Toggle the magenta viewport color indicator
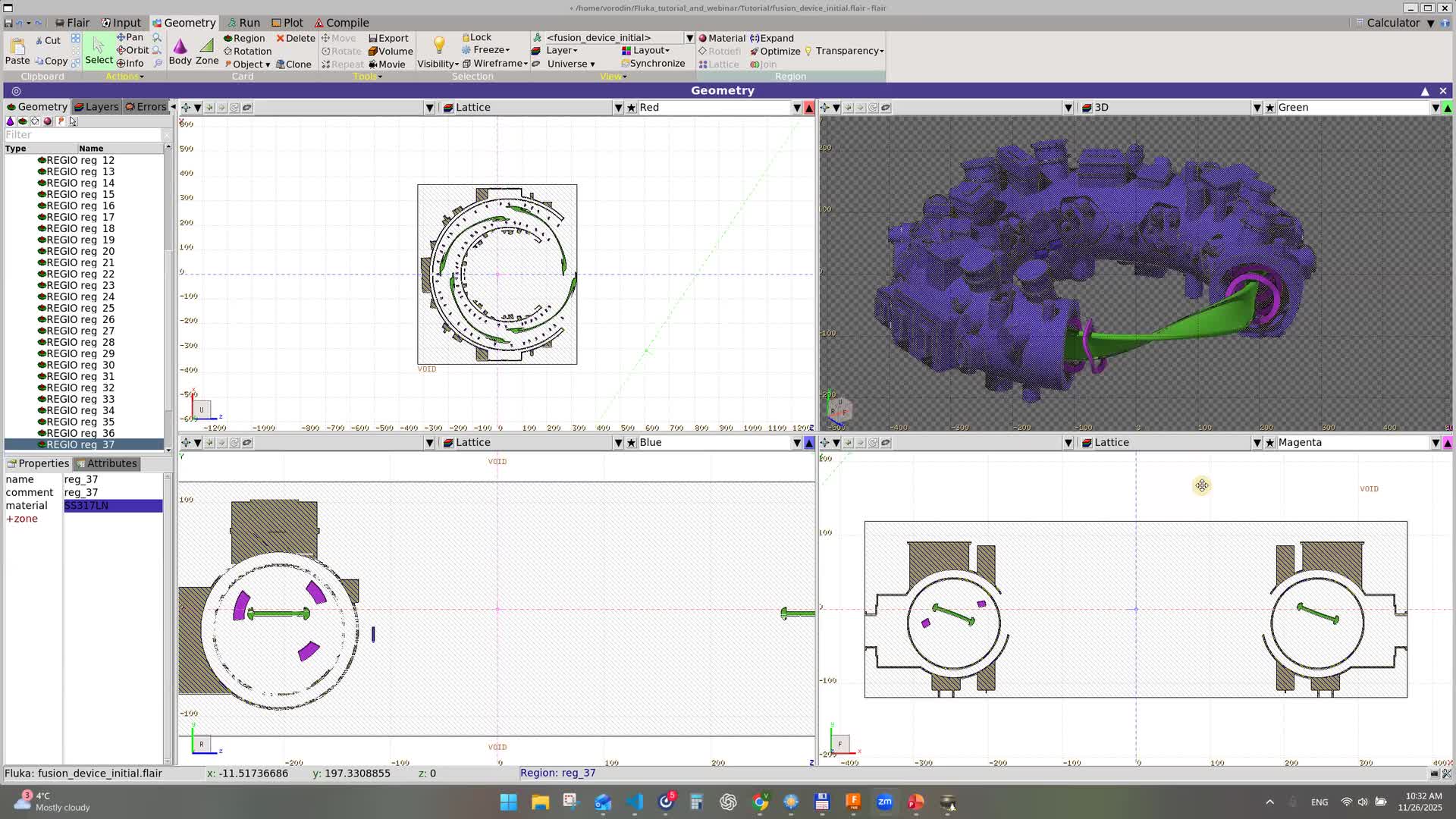This screenshot has height=819, width=1456. pyautogui.click(x=1448, y=443)
